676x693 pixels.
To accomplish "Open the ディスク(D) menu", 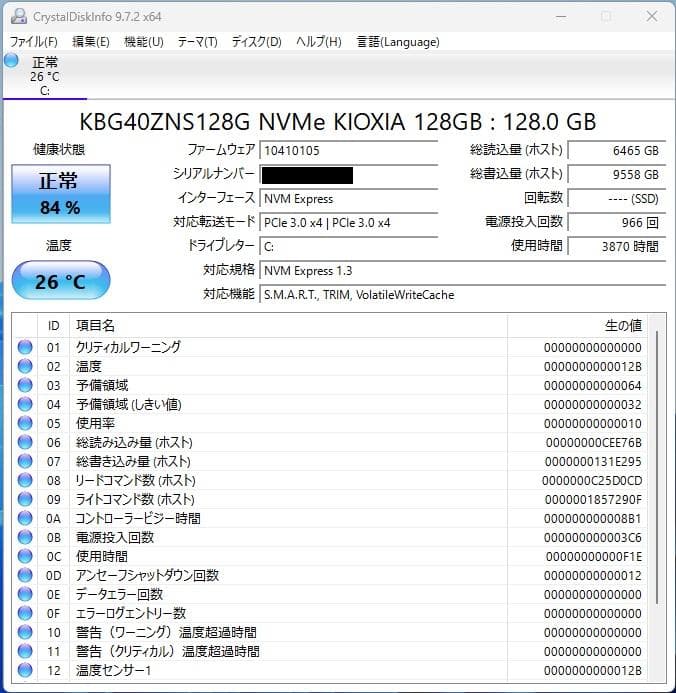I will (256, 42).
